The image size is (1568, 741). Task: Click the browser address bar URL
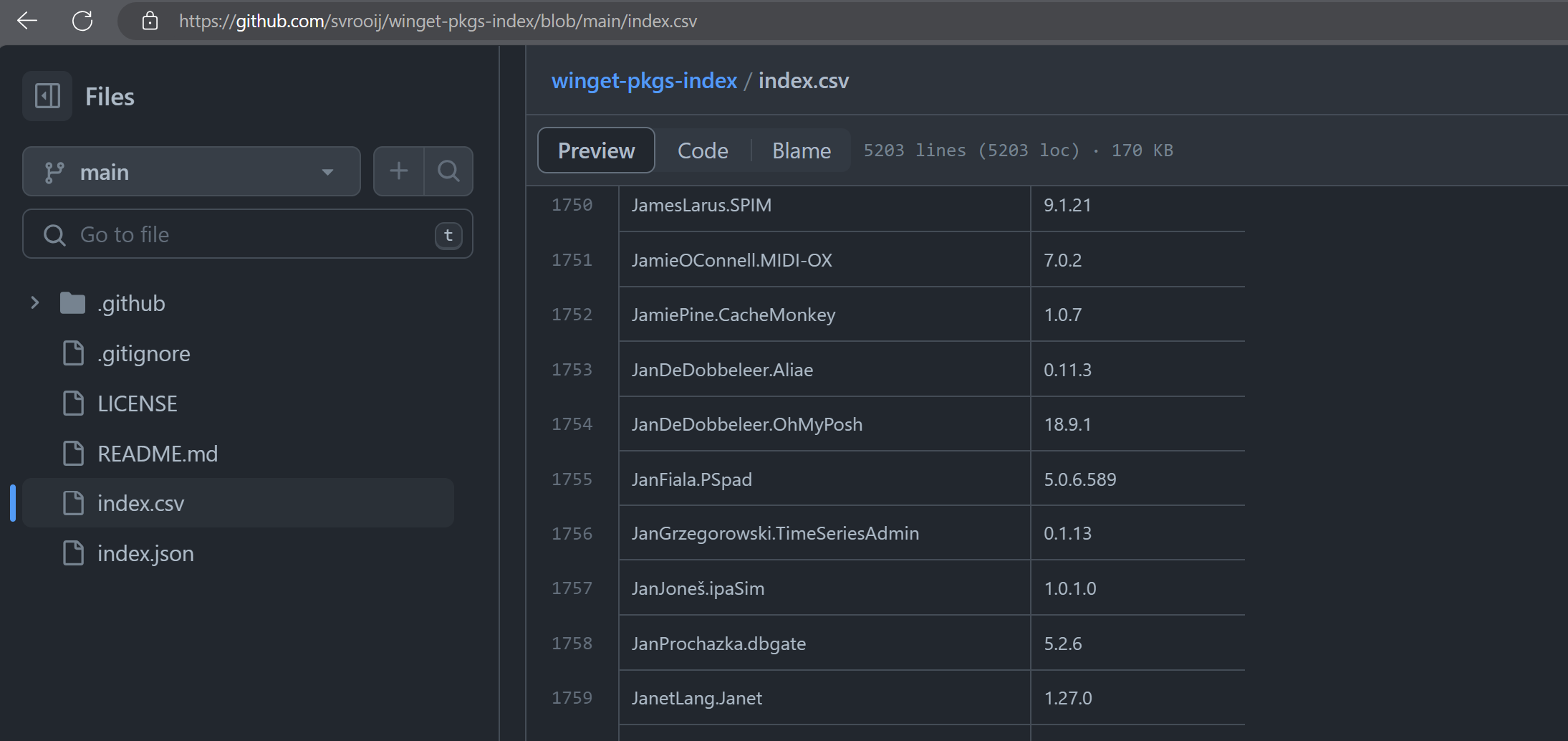(x=437, y=21)
